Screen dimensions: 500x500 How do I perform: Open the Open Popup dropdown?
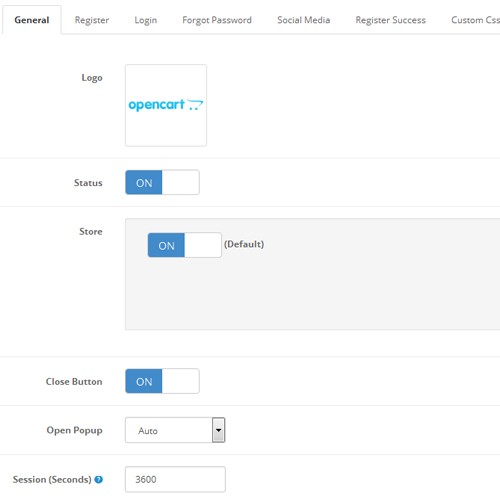(x=175, y=430)
